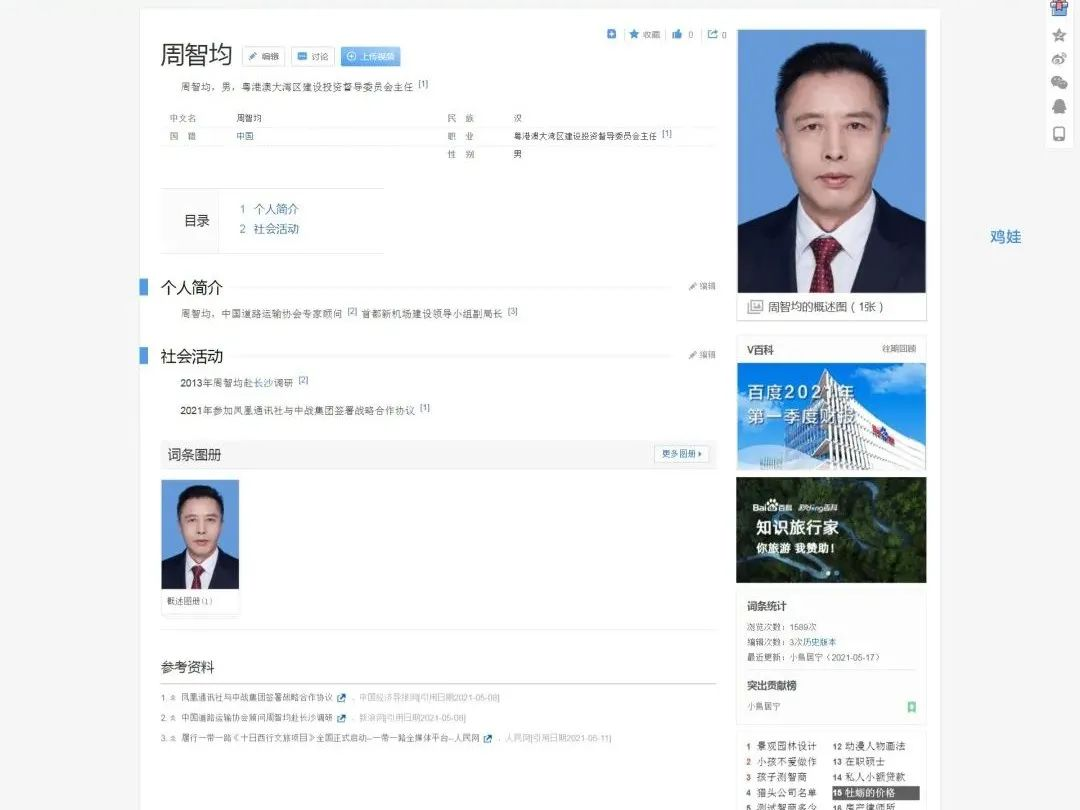Click the 编辑 edit button beside the title
The height and width of the screenshot is (810, 1080).
264,56
